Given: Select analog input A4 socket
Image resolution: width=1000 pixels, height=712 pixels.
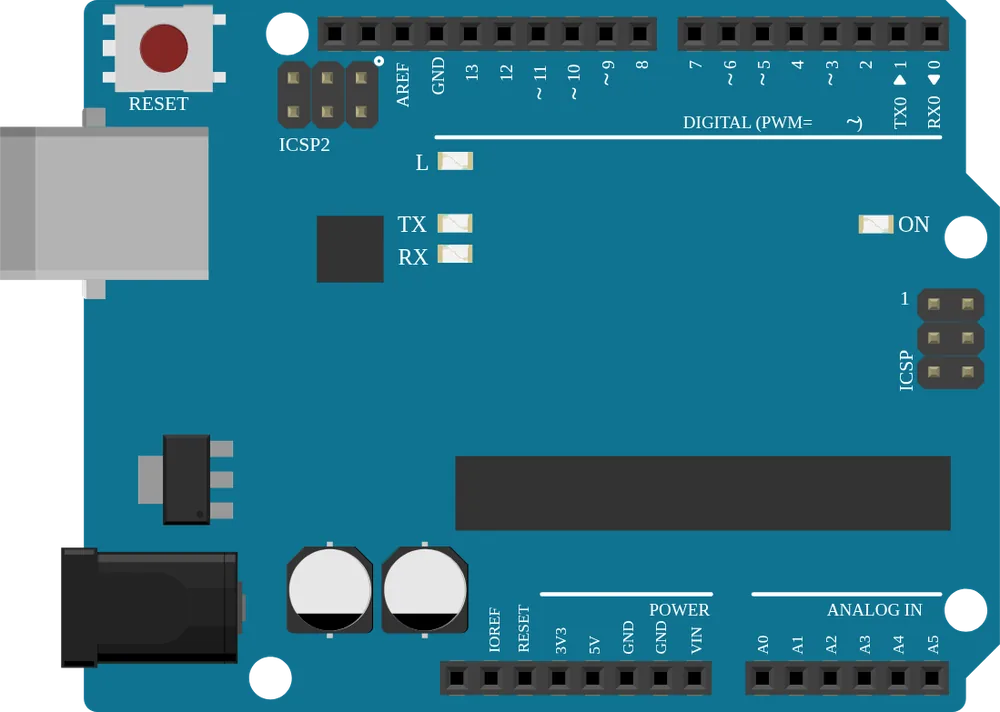Looking at the screenshot, I should coord(898,678).
